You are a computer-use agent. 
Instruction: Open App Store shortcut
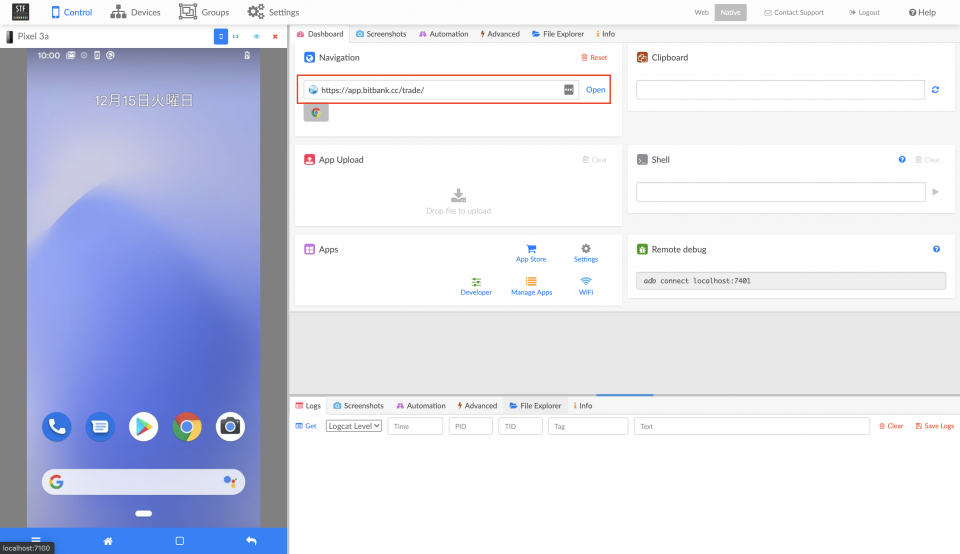coord(531,253)
